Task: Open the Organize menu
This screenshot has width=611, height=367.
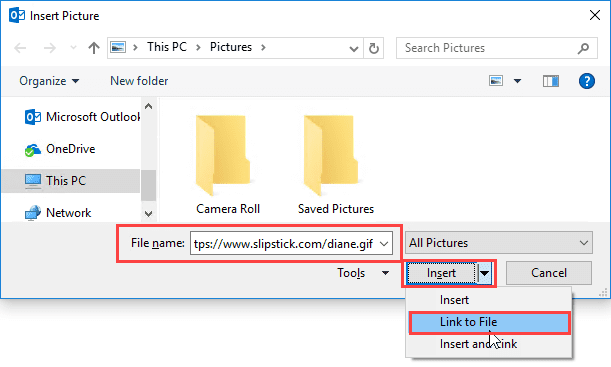Action: click(49, 81)
